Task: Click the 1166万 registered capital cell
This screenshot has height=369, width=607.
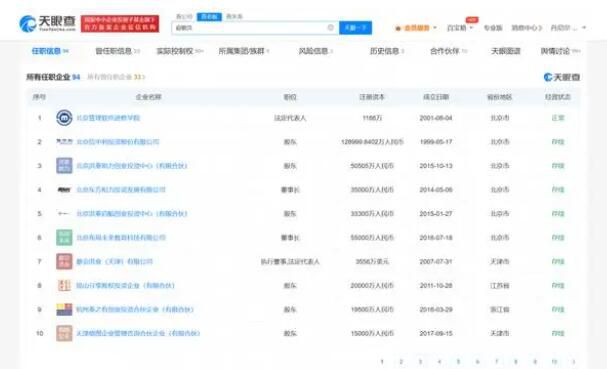Action: tap(372, 118)
